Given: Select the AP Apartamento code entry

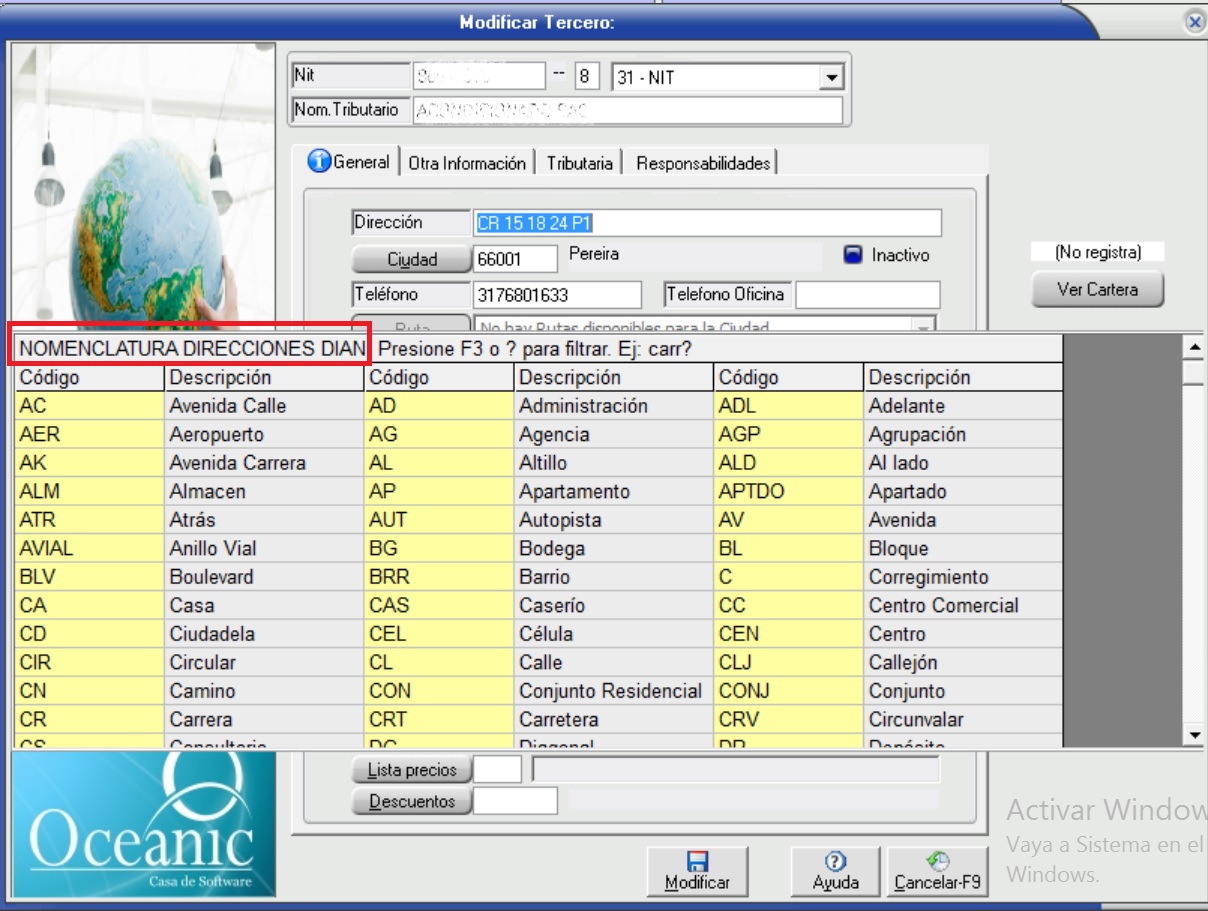Looking at the screenshot, I should 439,492.
